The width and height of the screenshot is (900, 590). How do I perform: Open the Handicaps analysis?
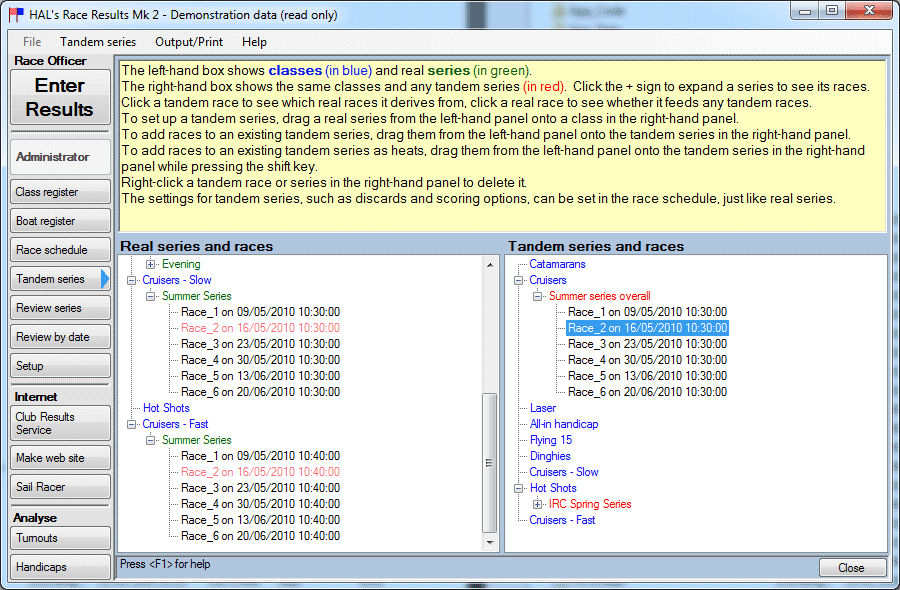click(60, 566)
